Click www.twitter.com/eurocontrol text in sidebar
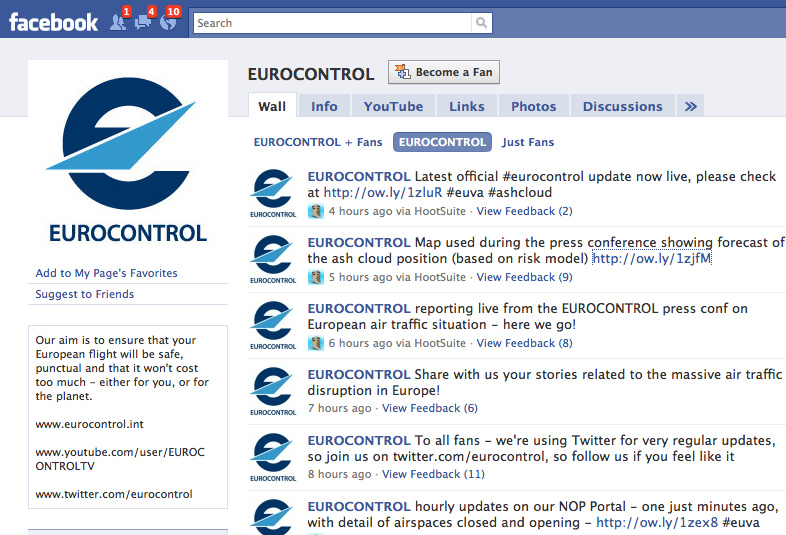The width and height of the screenshot is (786, 535). [114, 494]
